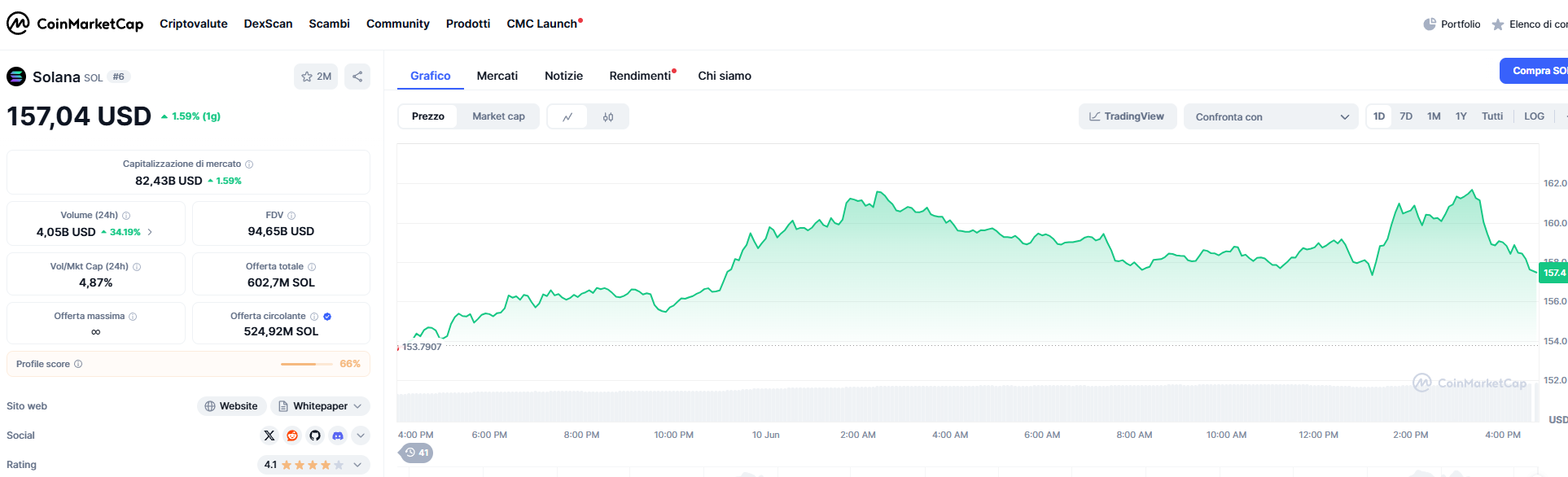The width and height of the screenshot is (1568, 477).
Task: Select the line chart style
Action: tap(567, 116)
